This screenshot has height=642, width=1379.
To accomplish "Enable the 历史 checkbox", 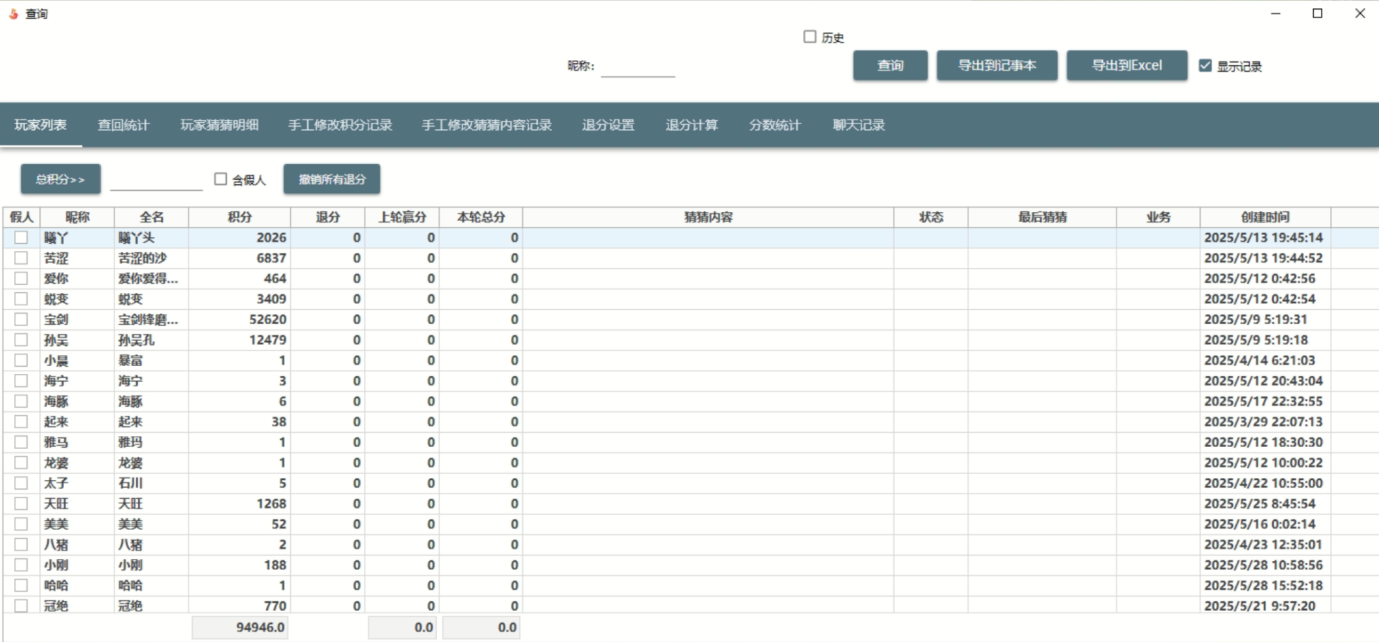I will 810,37.
